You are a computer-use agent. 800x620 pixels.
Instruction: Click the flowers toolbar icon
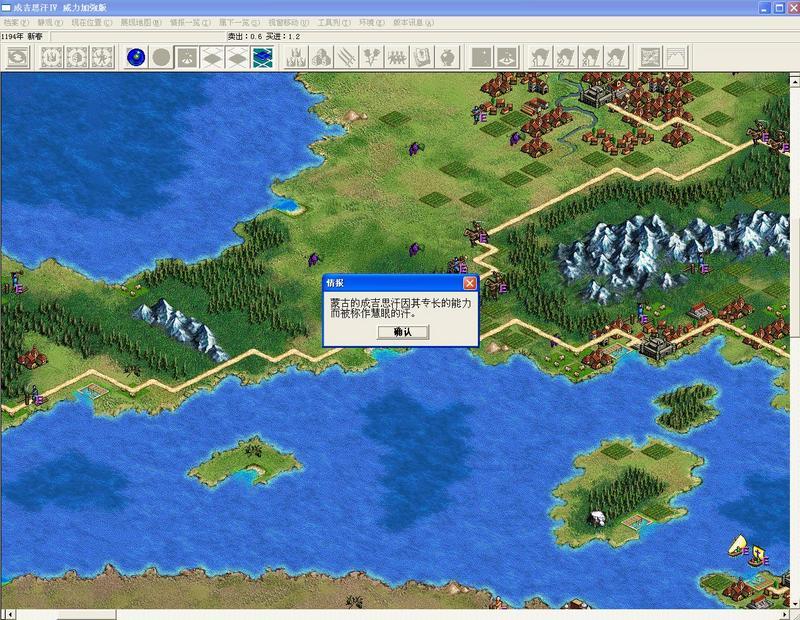[x=371, y=57]
